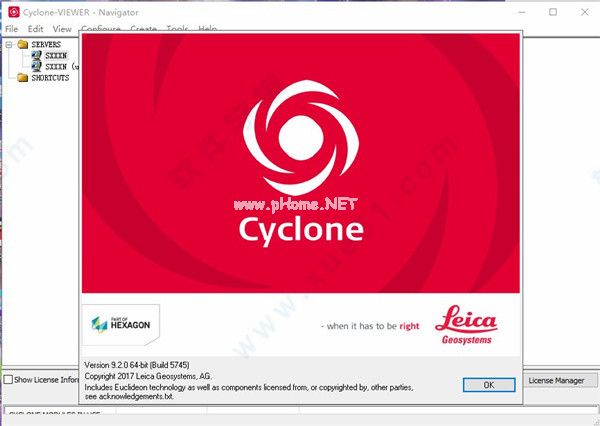This screenshot has width=600, height=426.
Task: Select the SERVERS tree label
Action: click(46, 44)
